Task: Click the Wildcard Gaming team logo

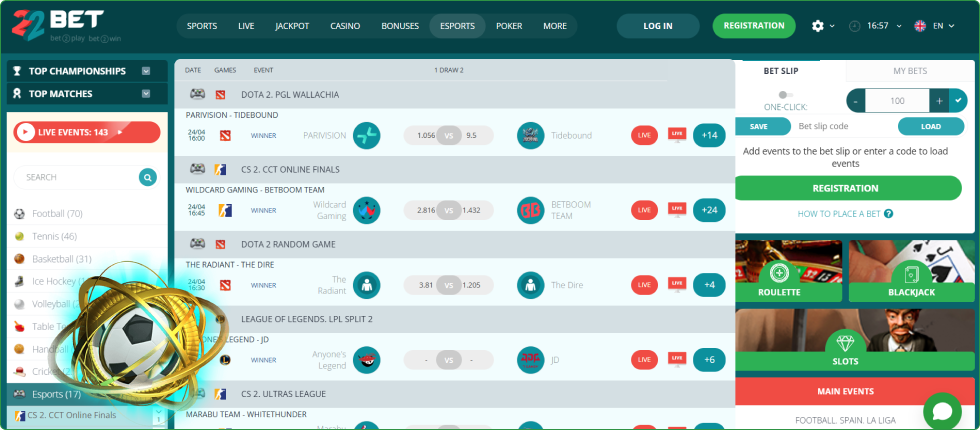Action: coord(366,211)
